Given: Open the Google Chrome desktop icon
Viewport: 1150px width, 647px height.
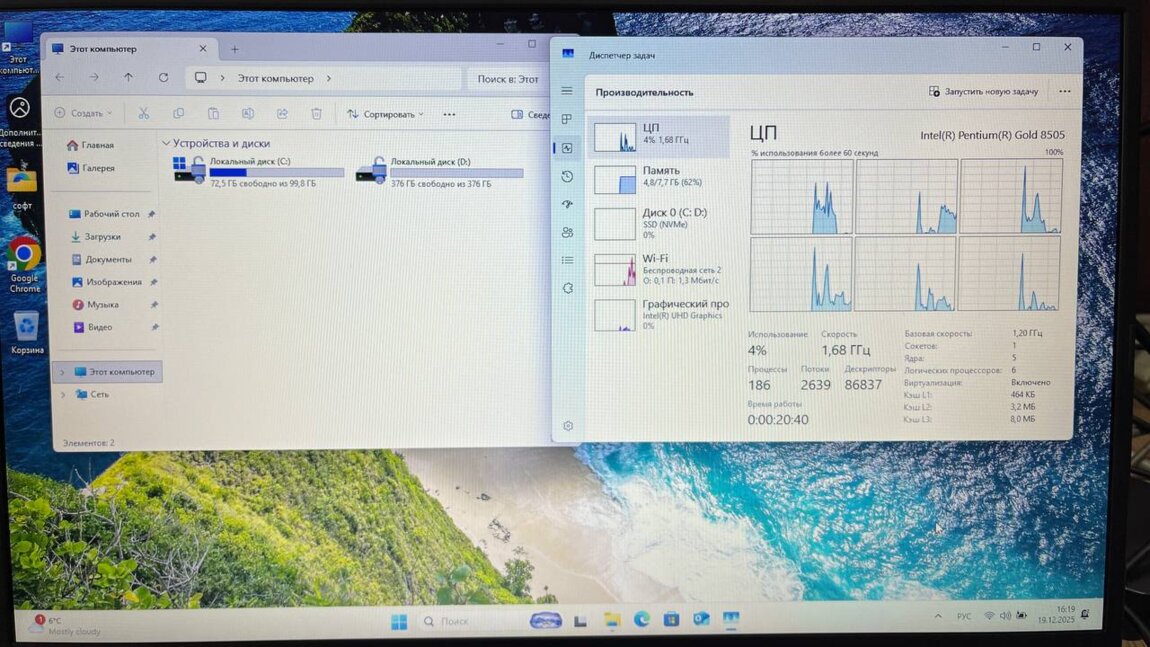Looking at the screenshot, I should coord(24,255).
